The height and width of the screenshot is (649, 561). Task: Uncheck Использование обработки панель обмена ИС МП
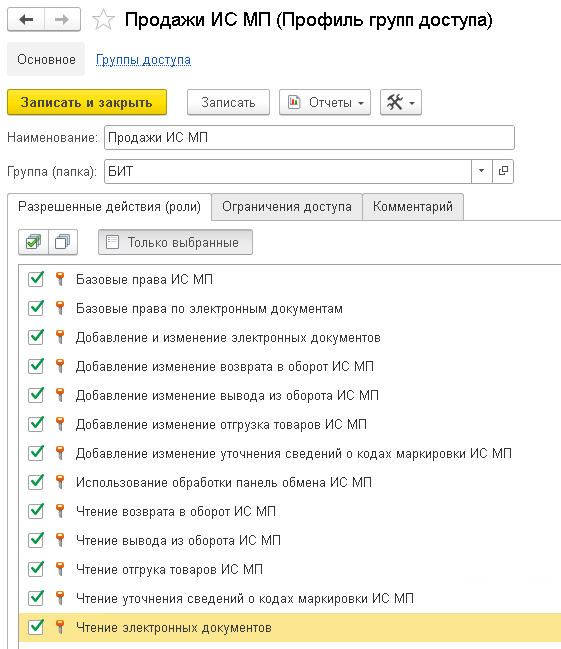click(36, 482)
